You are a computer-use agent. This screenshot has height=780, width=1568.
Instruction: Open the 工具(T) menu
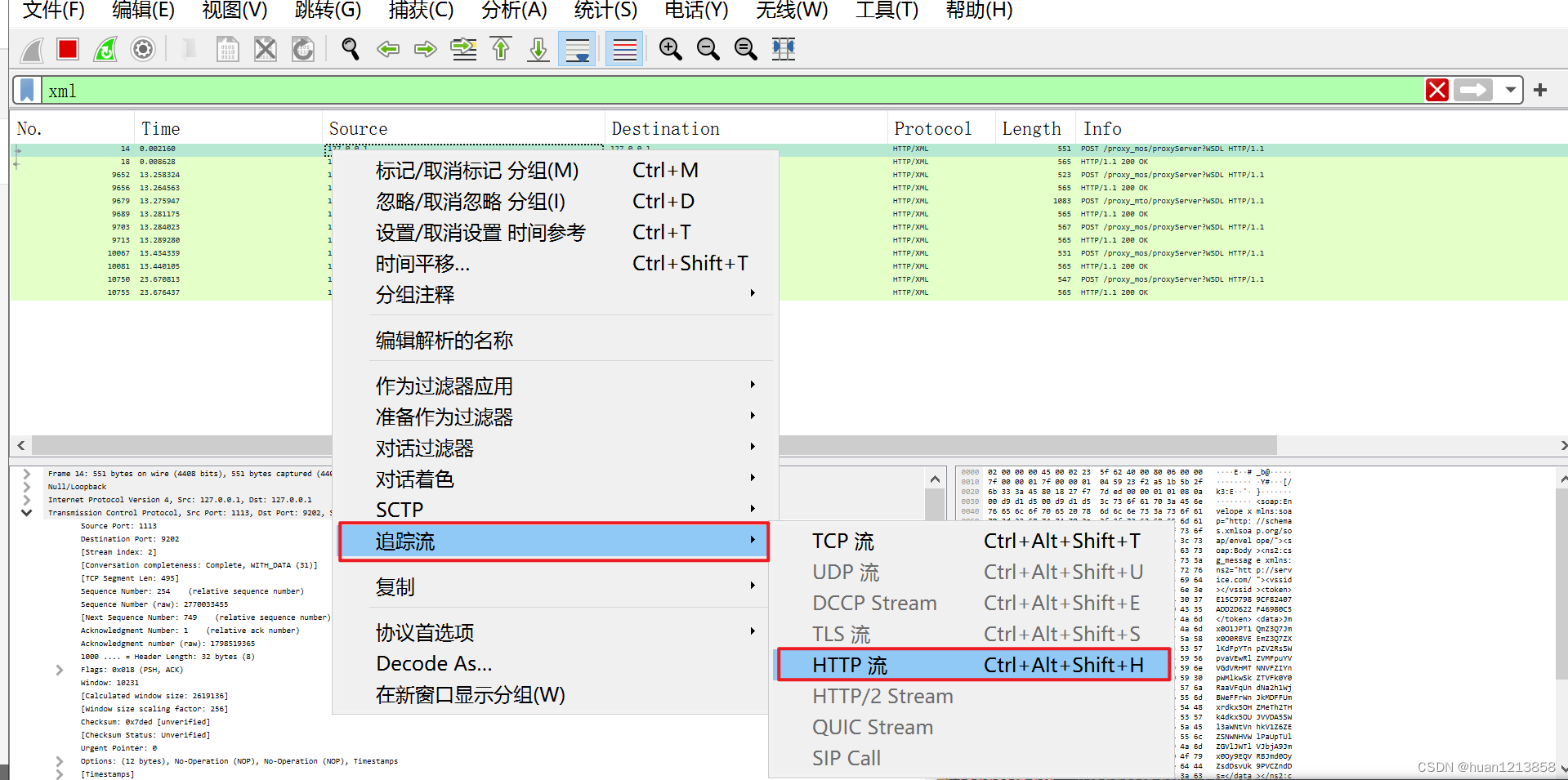(887, 10)
